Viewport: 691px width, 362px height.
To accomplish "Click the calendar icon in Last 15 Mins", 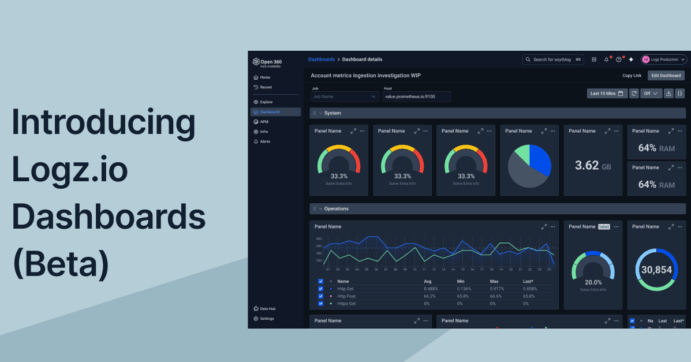I will pos(620,93).
